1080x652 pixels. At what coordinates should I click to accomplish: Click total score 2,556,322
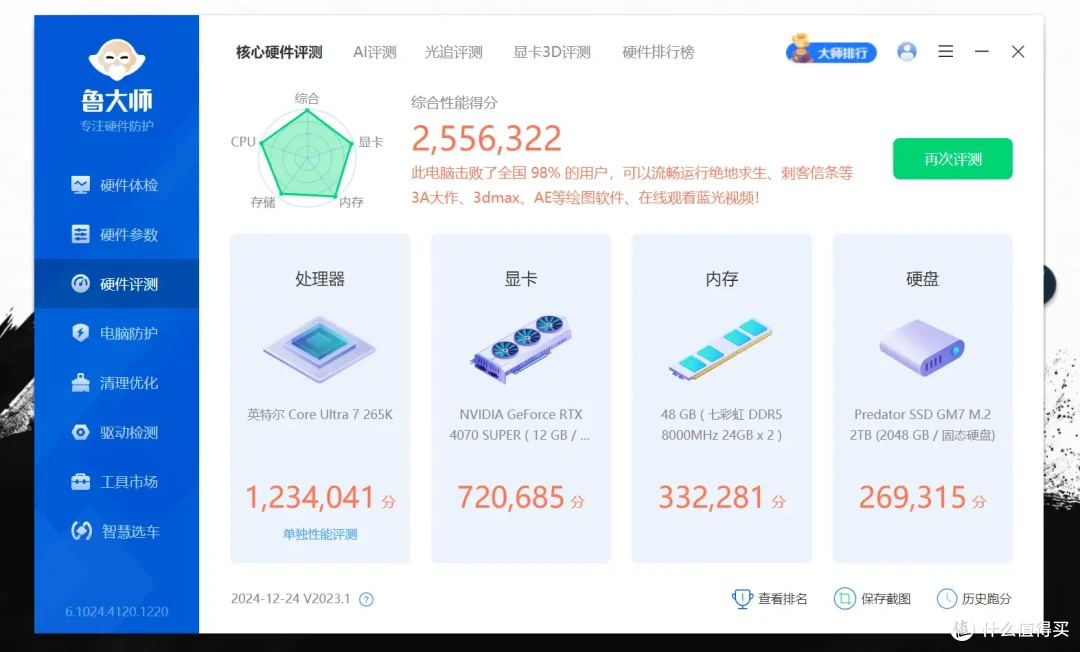[486, 138]
